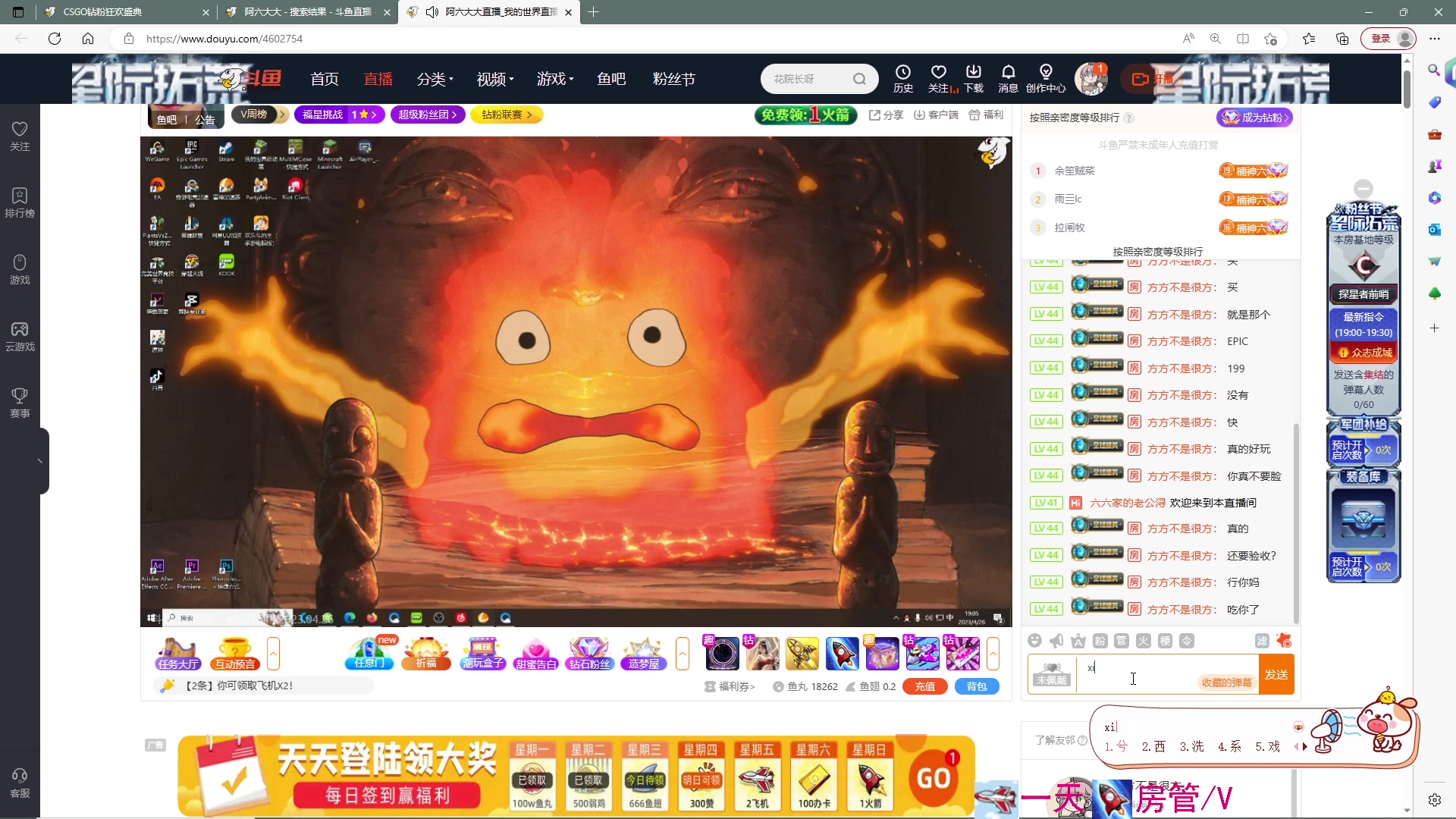This screenshot has width=1456, height=819.
Task: Toggle the 未佩戴 fan badge wear state
Action: (x=1051, y=677)
